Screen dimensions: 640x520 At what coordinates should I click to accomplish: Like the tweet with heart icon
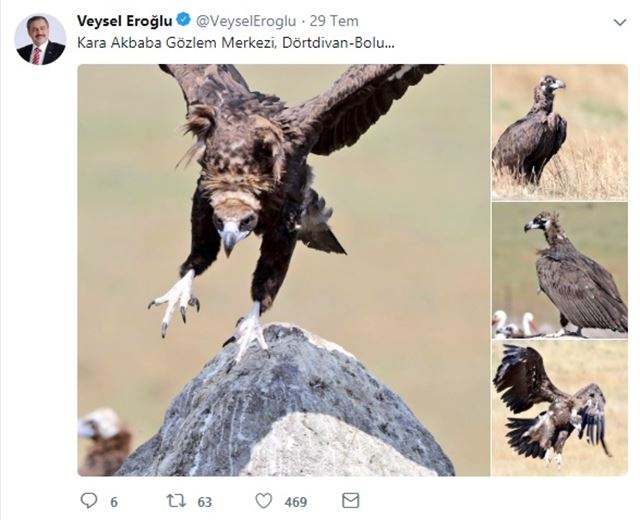264,501
